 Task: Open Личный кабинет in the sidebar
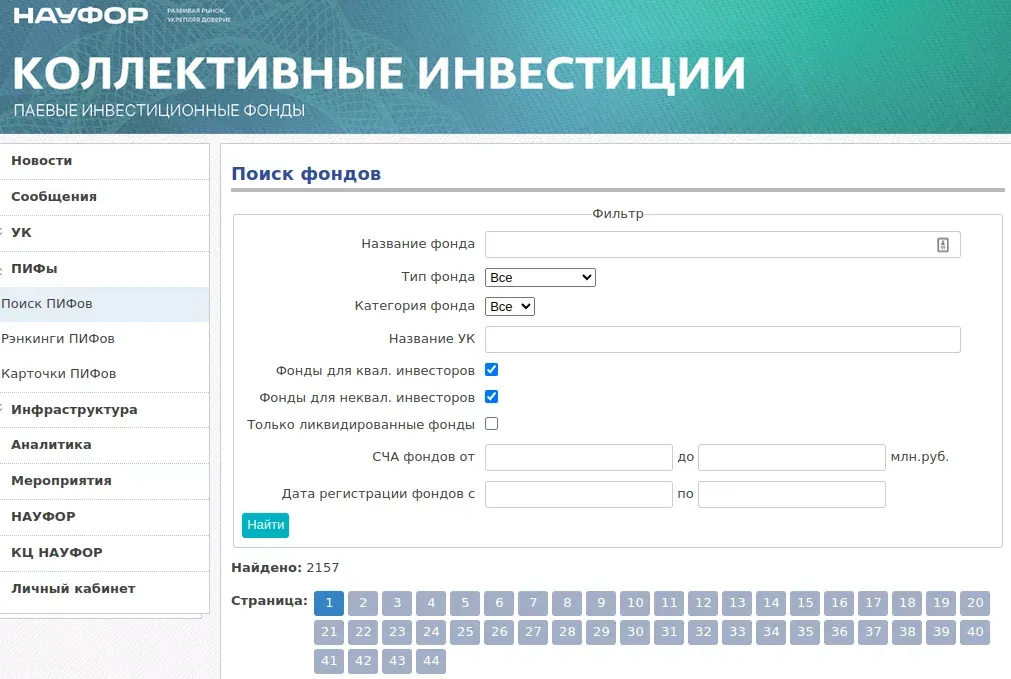(x=73, y=588)
